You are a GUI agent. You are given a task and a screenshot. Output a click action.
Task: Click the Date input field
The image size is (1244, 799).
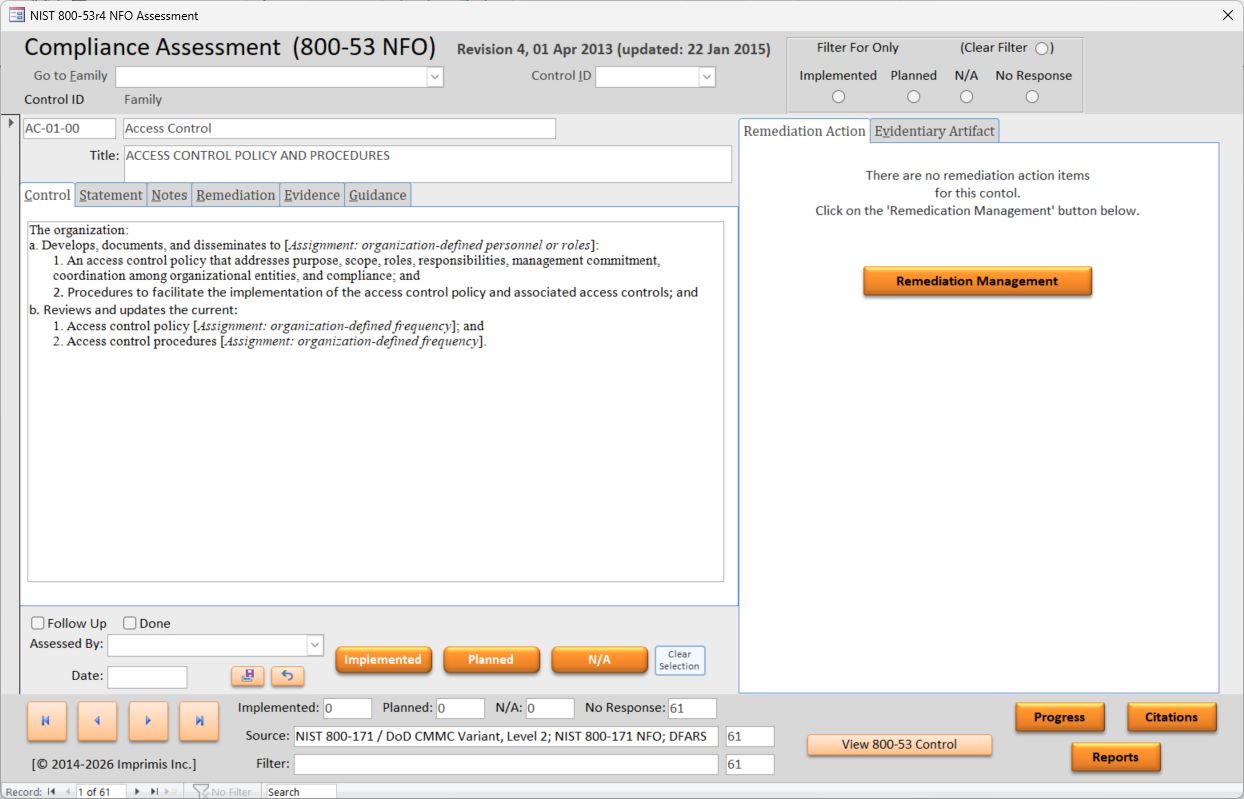(147, 677)
